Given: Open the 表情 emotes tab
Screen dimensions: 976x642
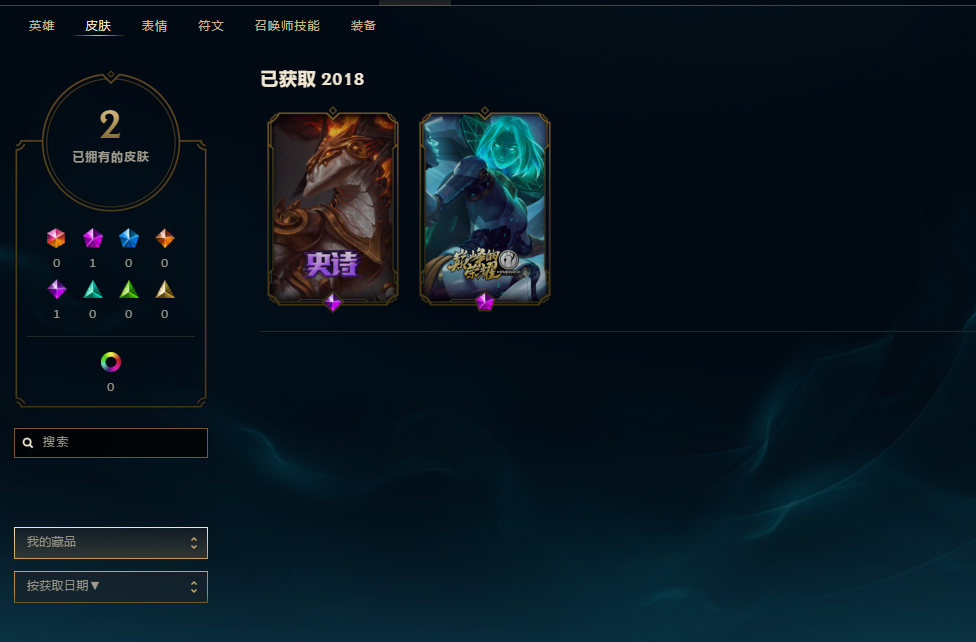Looking at the screenshot, I should point(154,26).
